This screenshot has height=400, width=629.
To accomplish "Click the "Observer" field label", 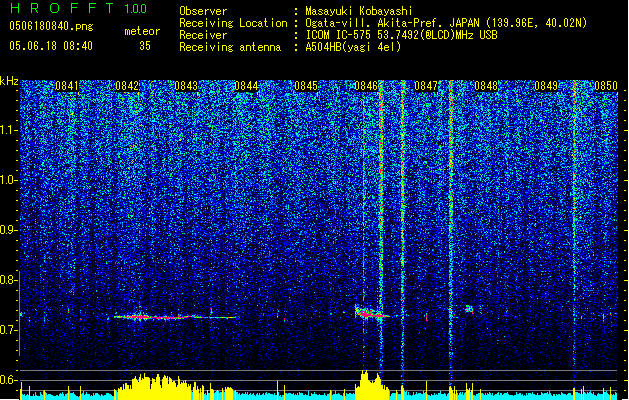I will (203, 11).
